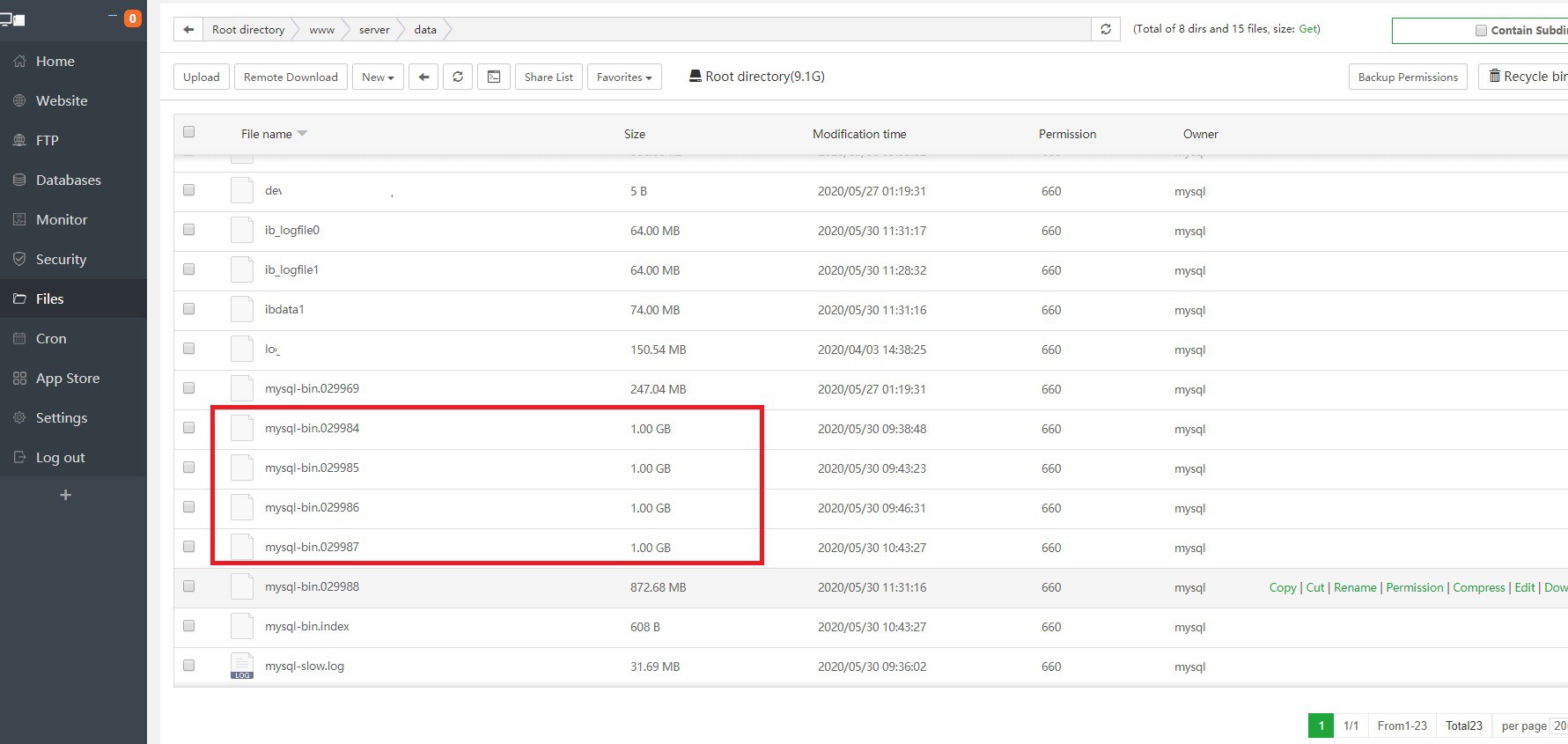
Task: Click the back arrow in path bar
Action: point(188,29)
